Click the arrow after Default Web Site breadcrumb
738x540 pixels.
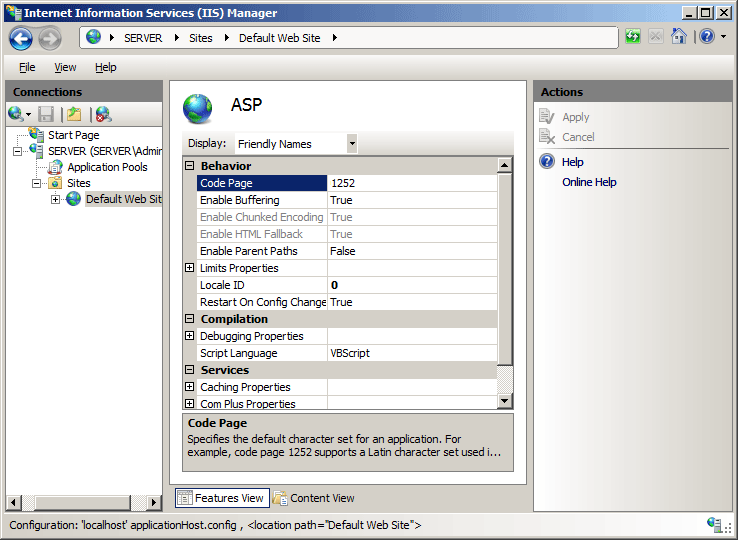(x=335, y=38)
